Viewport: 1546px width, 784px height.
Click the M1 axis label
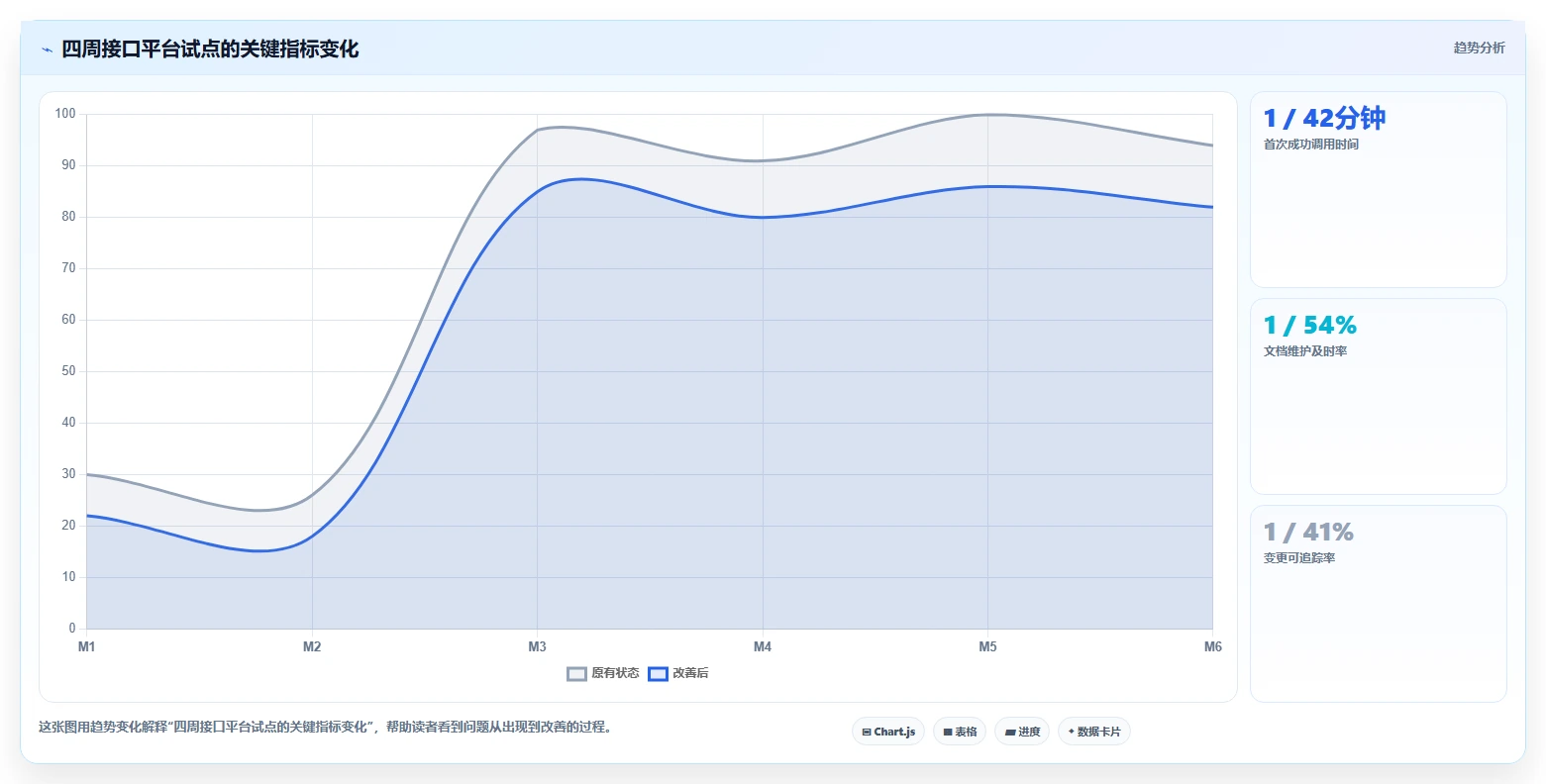pos(87,646)
